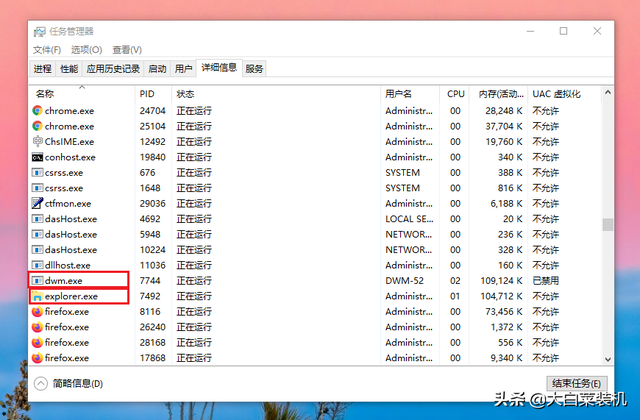640x420 pixels.
Task: Sort by the 内存(活动... column header
Action: [498, 94]
